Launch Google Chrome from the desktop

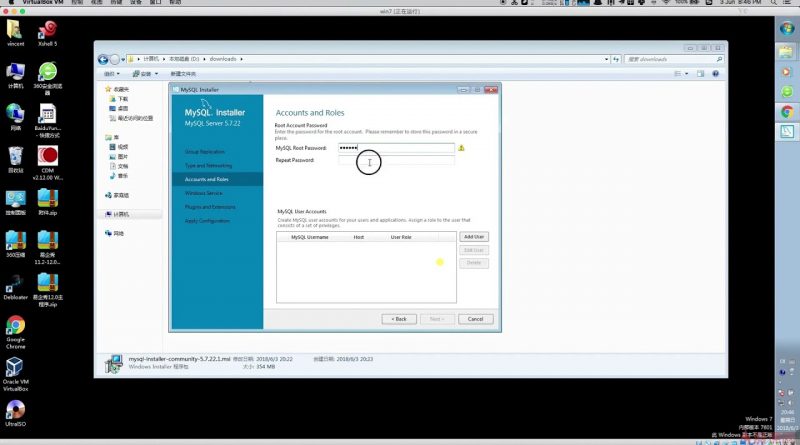(x=15, y=332)
